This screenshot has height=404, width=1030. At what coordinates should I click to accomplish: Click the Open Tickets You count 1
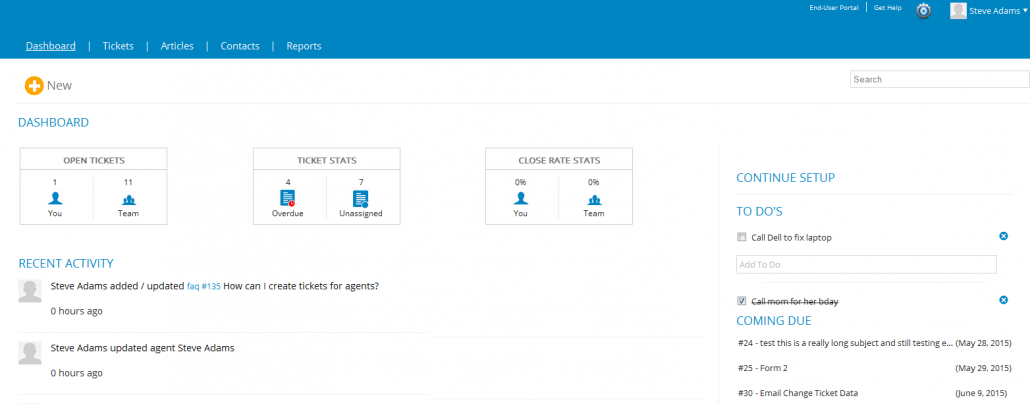click(55, 182)
